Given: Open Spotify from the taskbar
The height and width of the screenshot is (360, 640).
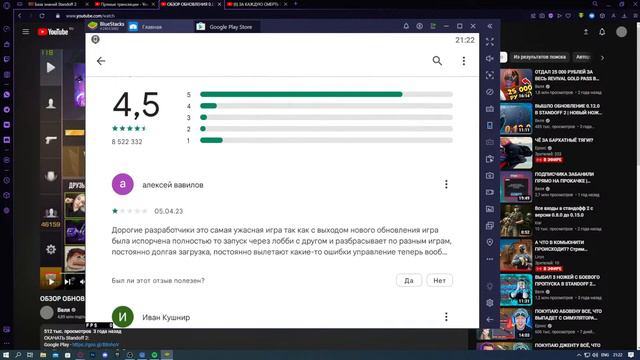Looking at the screenshot, I should pos(155,355).
